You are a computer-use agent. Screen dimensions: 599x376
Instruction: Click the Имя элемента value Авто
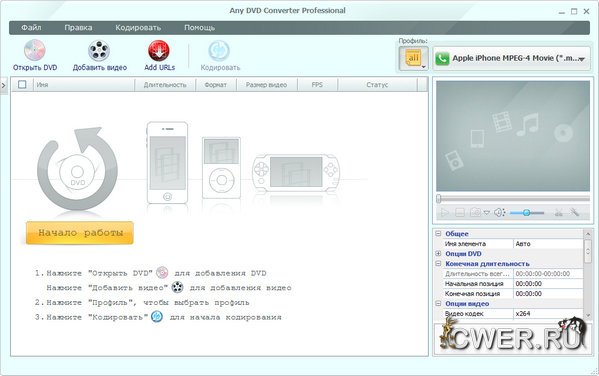pos(548,243)
